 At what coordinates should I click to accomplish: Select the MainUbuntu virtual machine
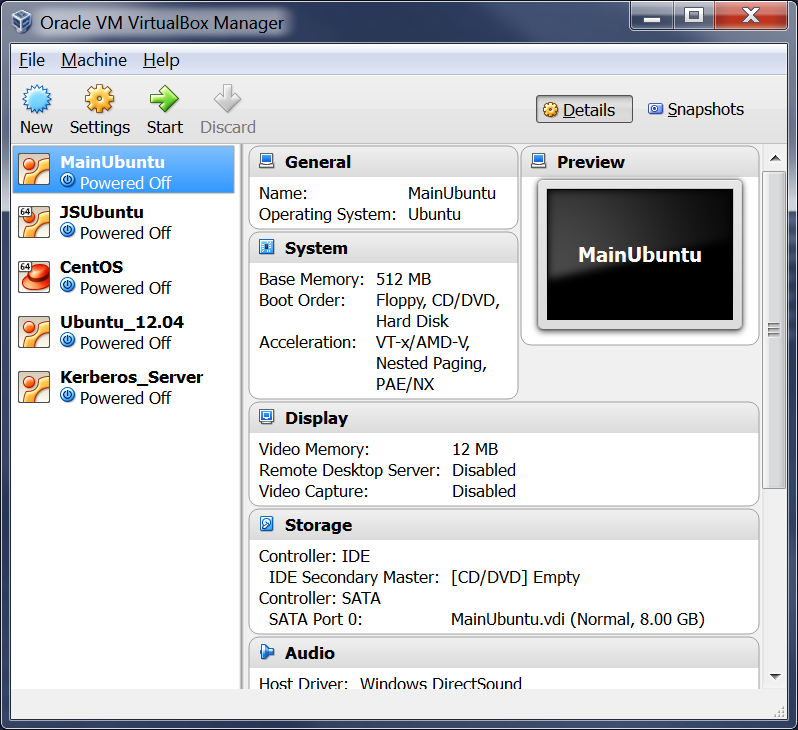point(124,170)
